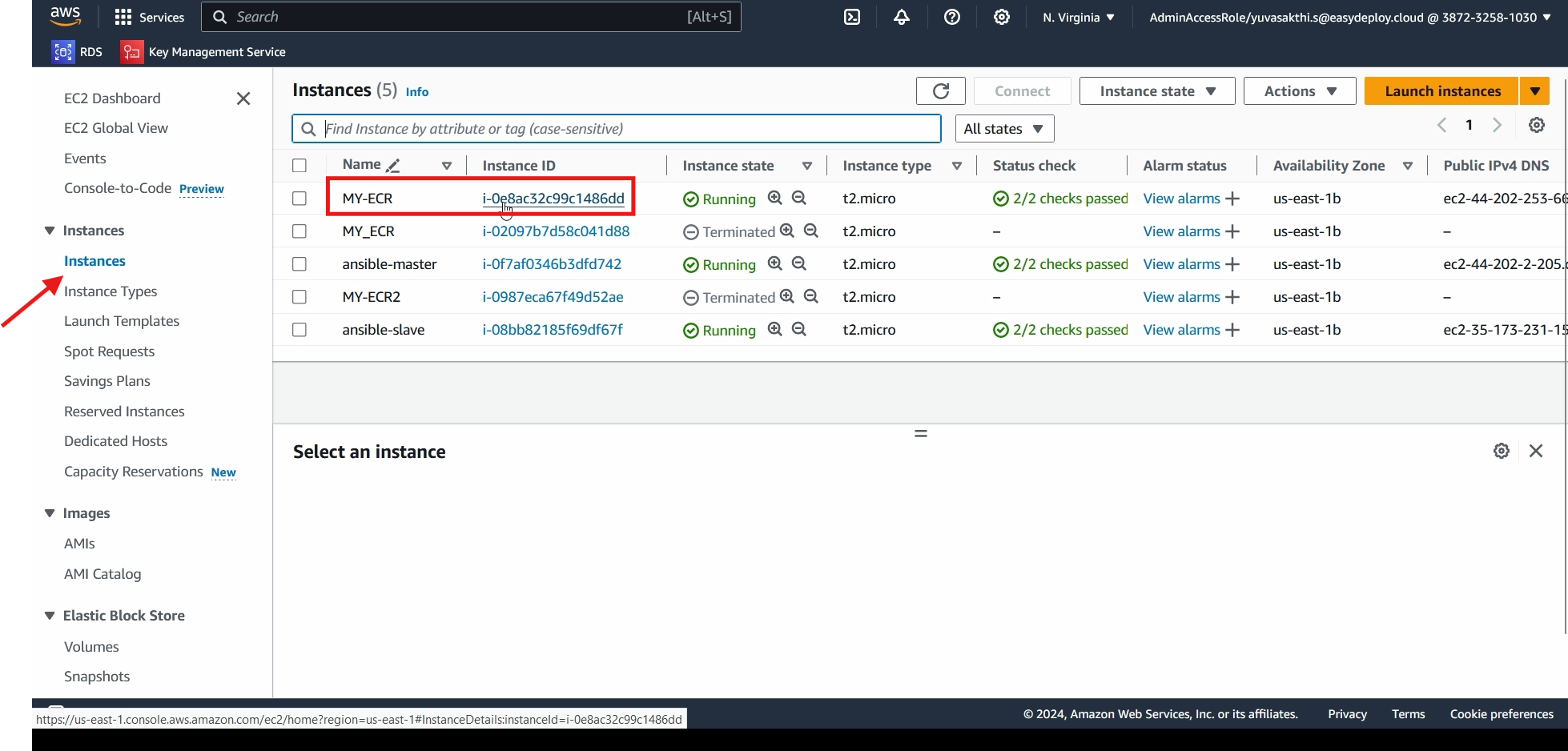Open instance i-0e8ac32c99c1486dd link

point(553,199)
